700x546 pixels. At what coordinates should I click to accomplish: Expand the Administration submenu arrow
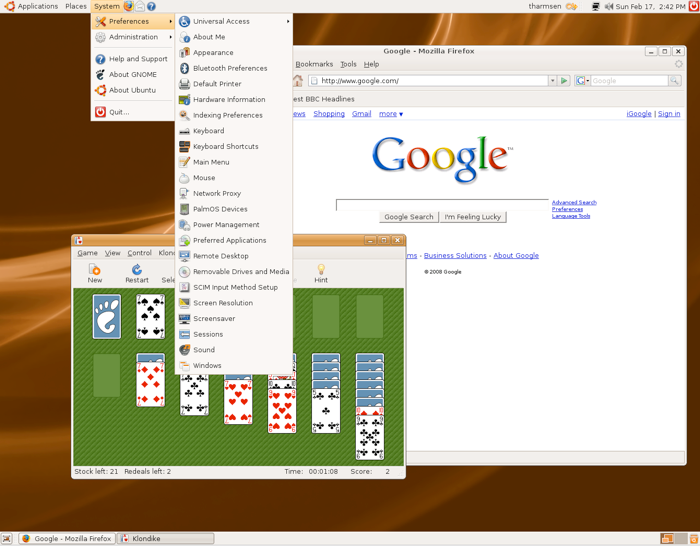click(171, 37)
